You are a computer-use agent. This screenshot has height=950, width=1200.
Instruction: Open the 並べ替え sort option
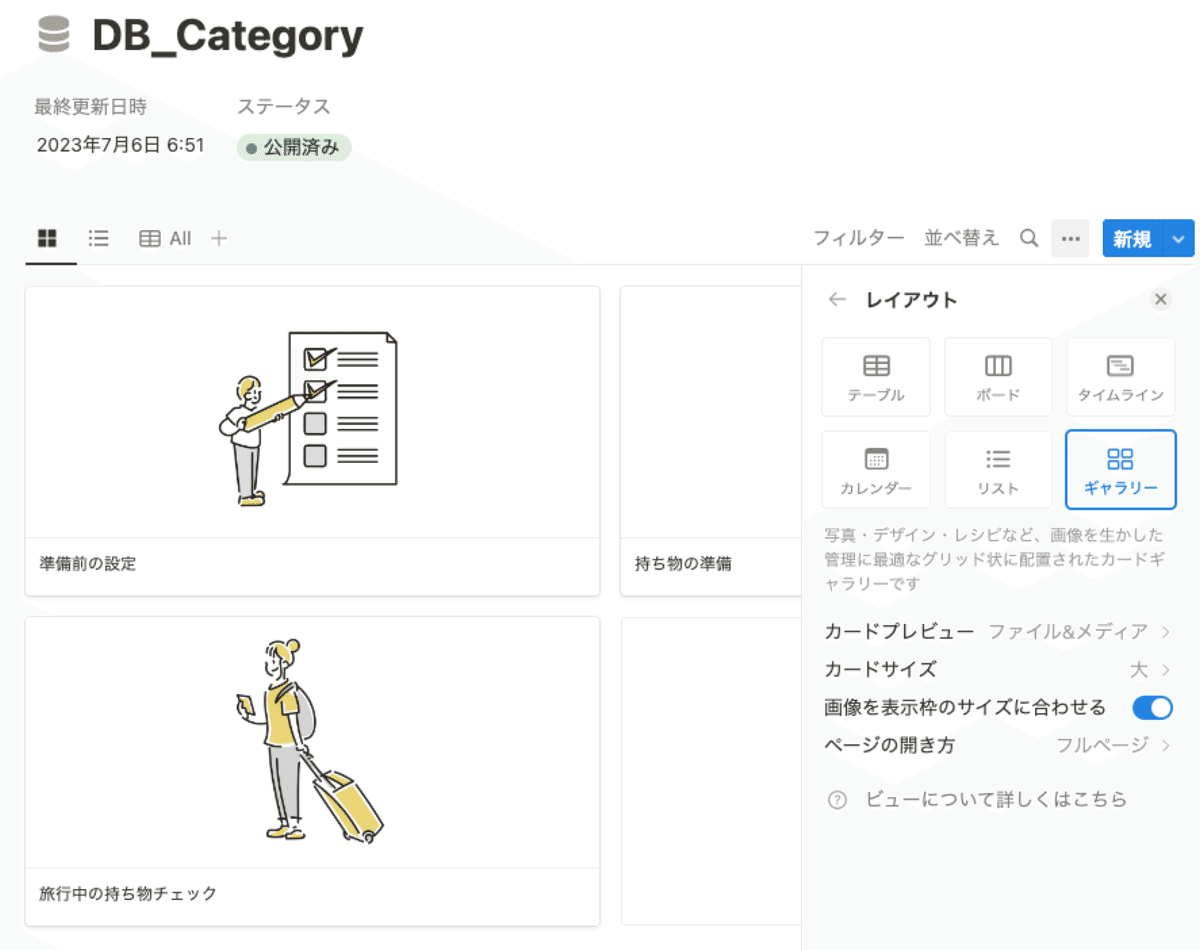pos(961,238)
